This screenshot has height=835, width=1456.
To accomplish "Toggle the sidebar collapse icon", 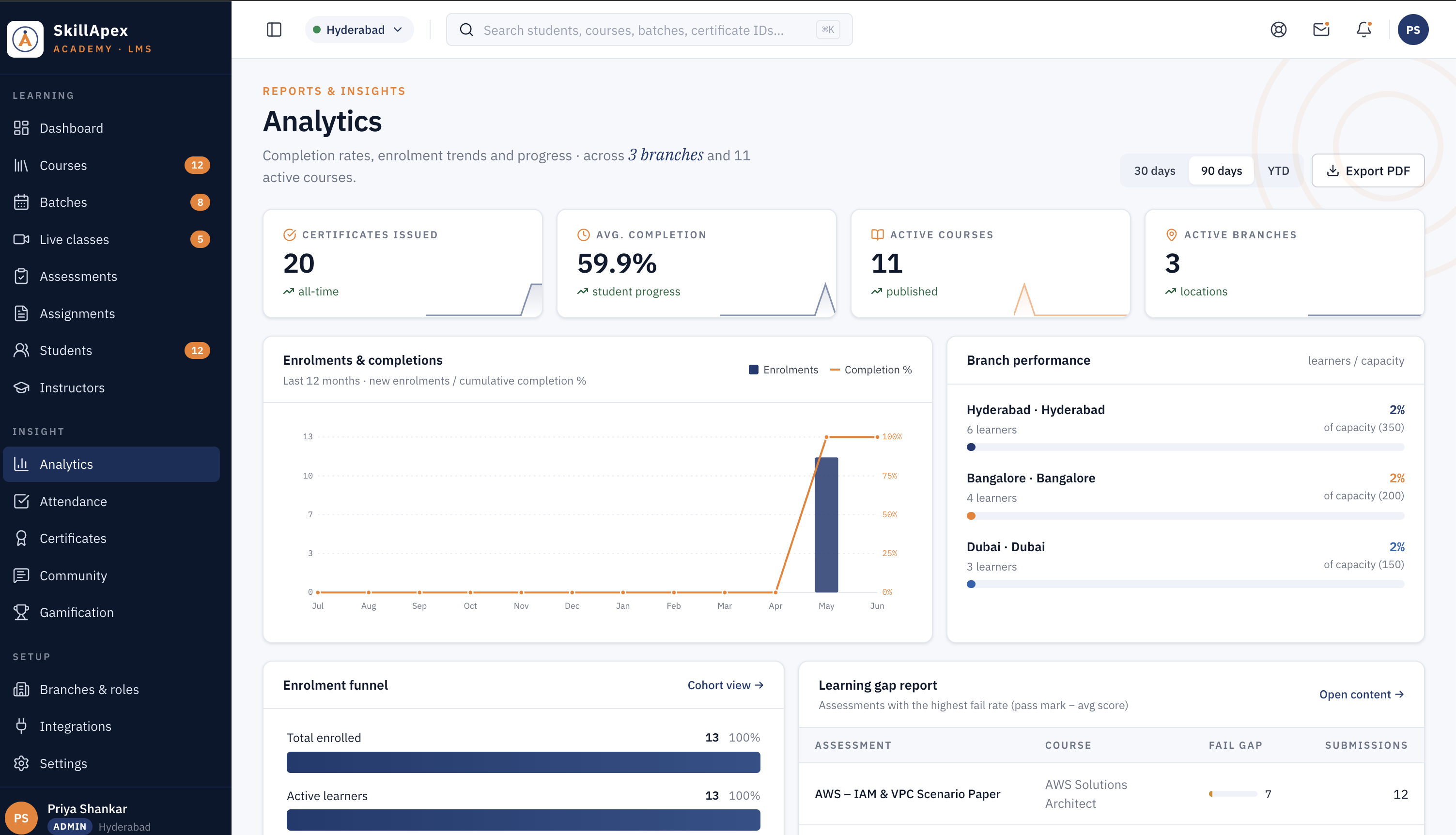I will [x=274, y=30].
